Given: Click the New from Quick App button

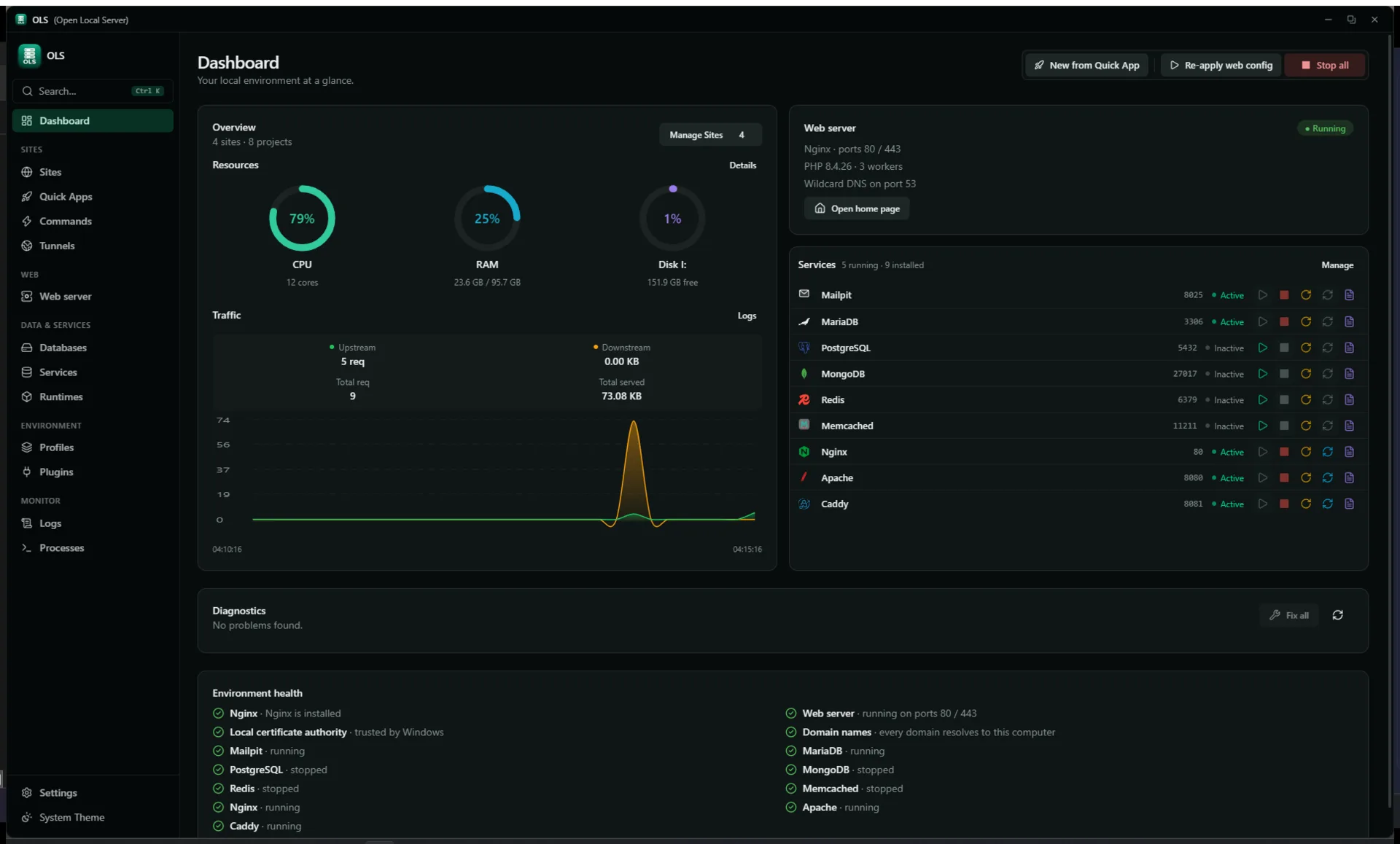Looking at the screenshot, I should [1087, 66].
